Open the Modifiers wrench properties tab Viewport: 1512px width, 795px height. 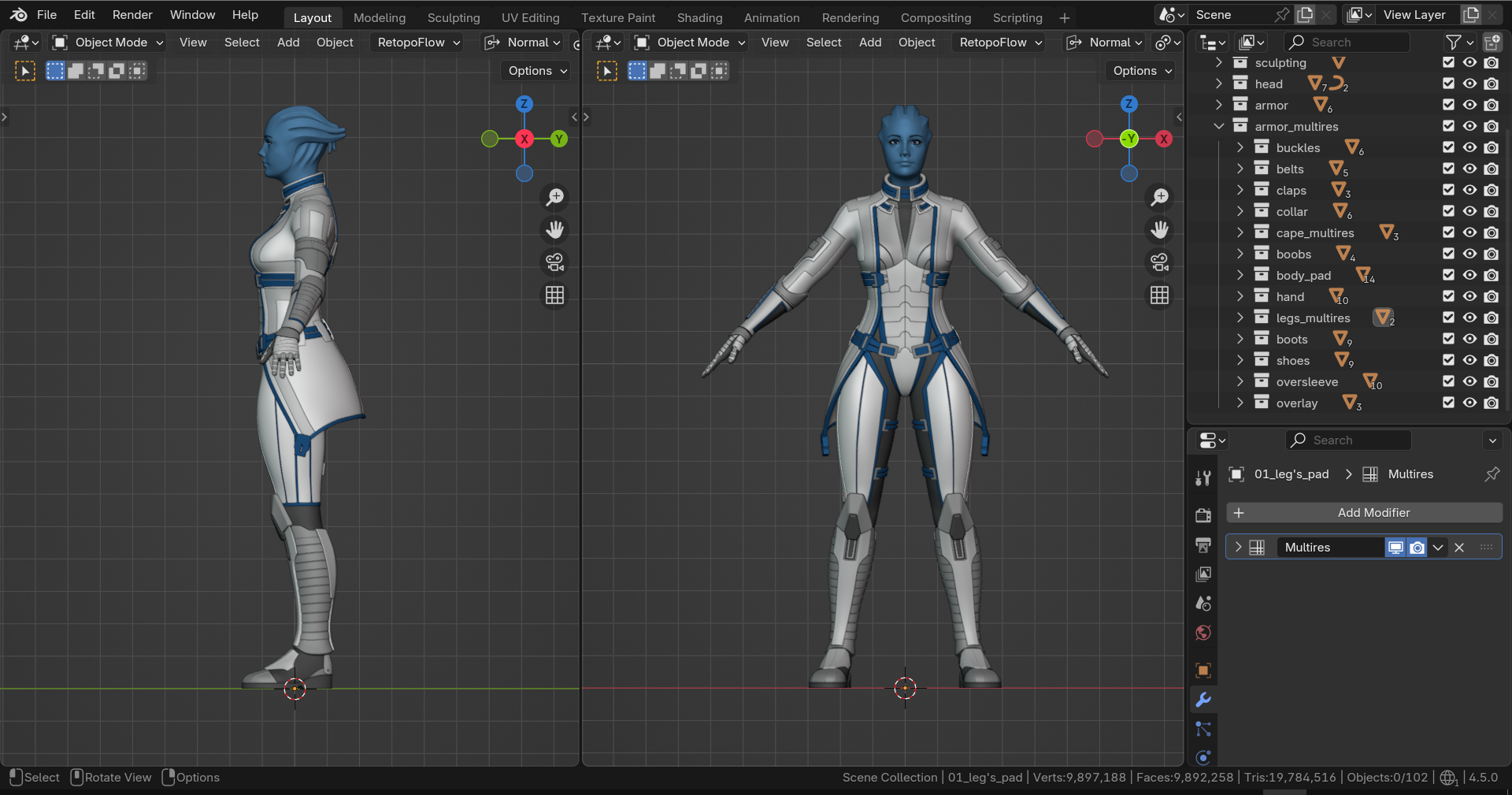click(1203, 700)
